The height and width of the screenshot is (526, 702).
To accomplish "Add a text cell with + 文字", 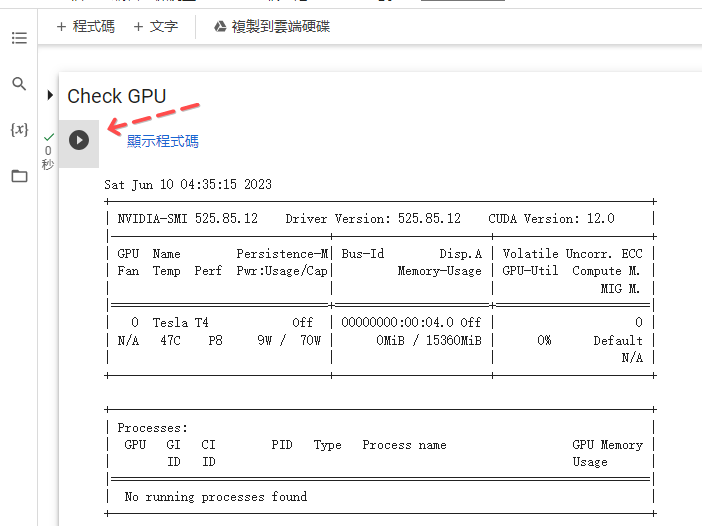I will [155, 27].
